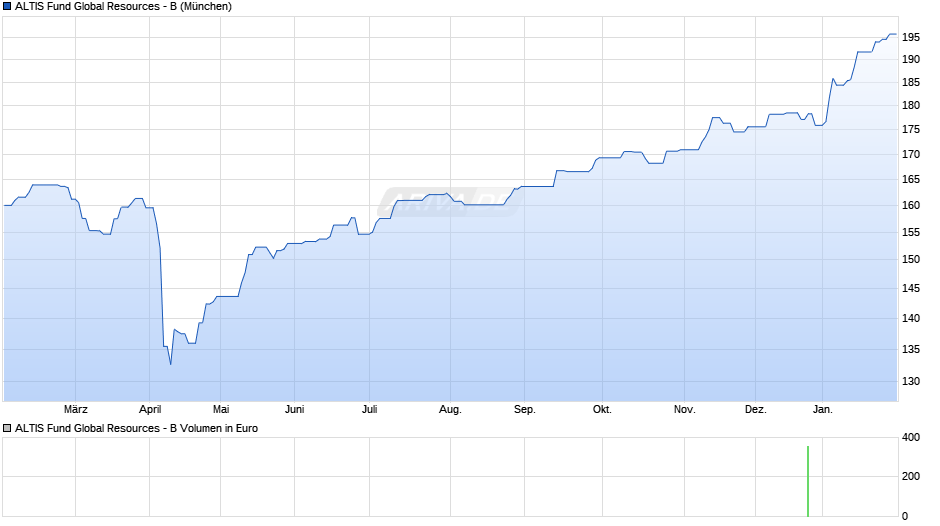Click the 160 price axis value
Image resolution: width=940 pixels, height=526 pixels.
coord(911,205)
